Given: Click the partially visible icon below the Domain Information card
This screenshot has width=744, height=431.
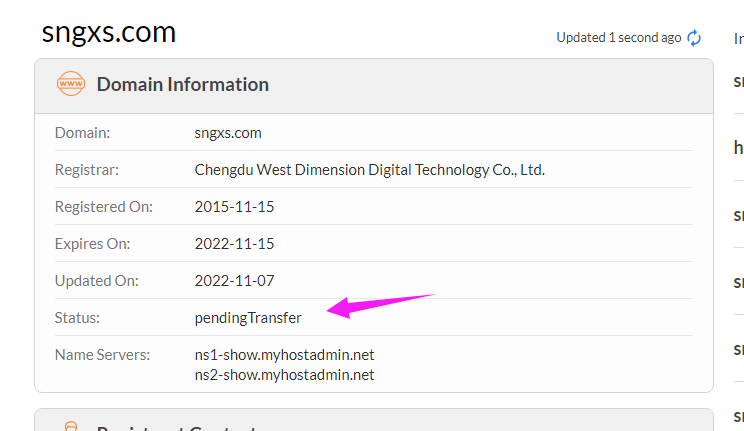Looking at the screenshot, I should coord(71,427).
